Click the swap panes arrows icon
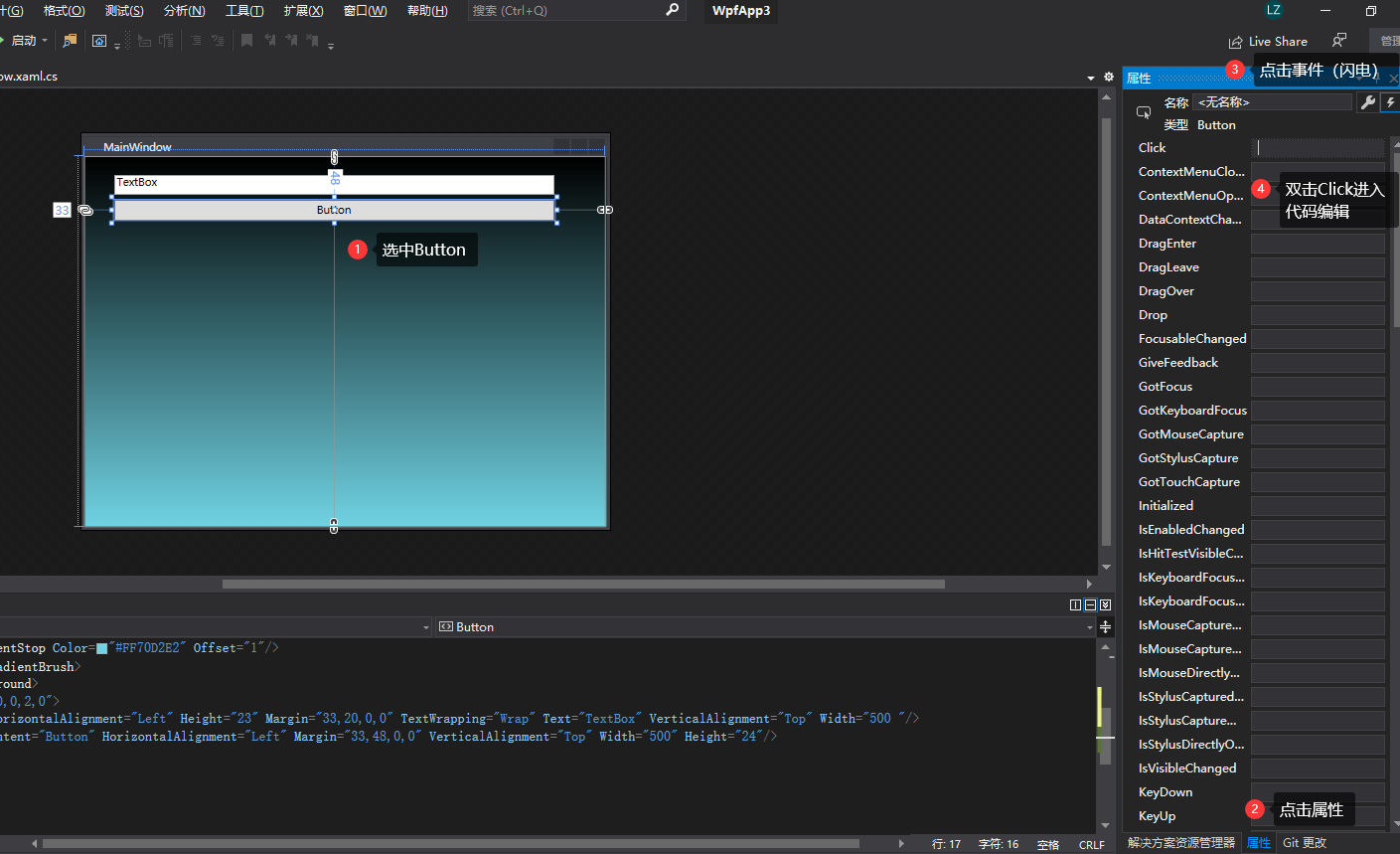The width and height of the screenshot is (1400, 854). tap(1106, 627)
